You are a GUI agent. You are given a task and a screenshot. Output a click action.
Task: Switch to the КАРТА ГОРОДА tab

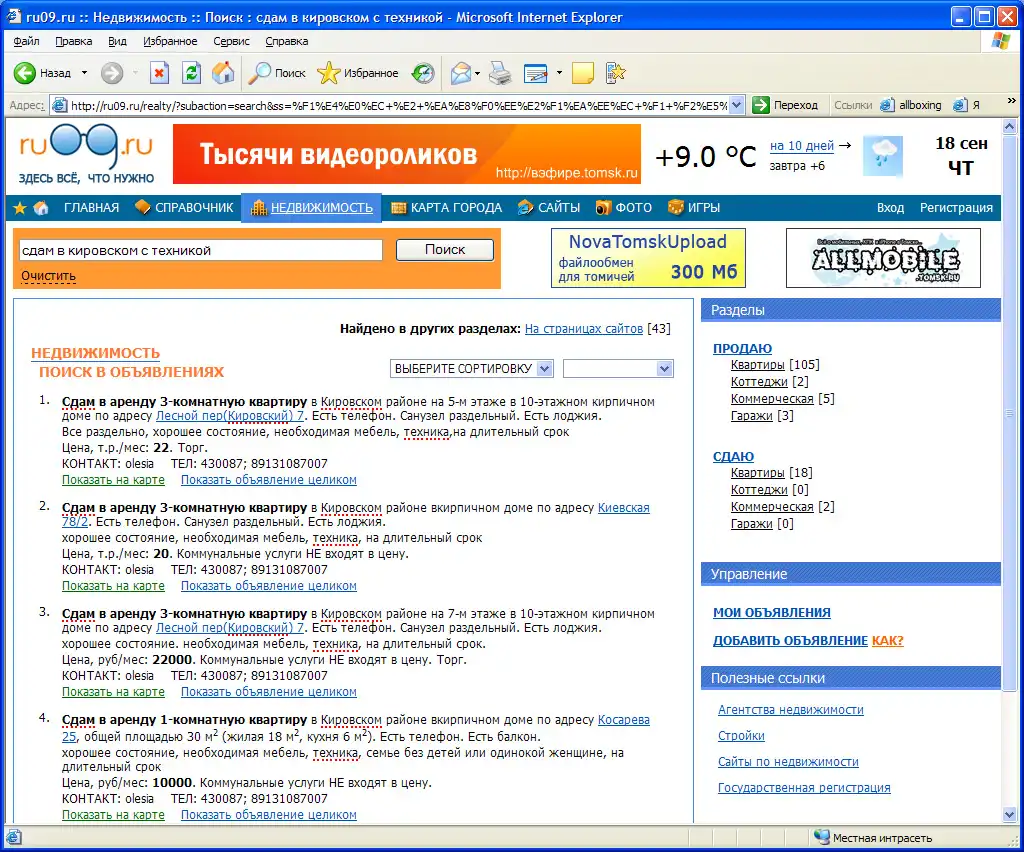pos(446,208)
